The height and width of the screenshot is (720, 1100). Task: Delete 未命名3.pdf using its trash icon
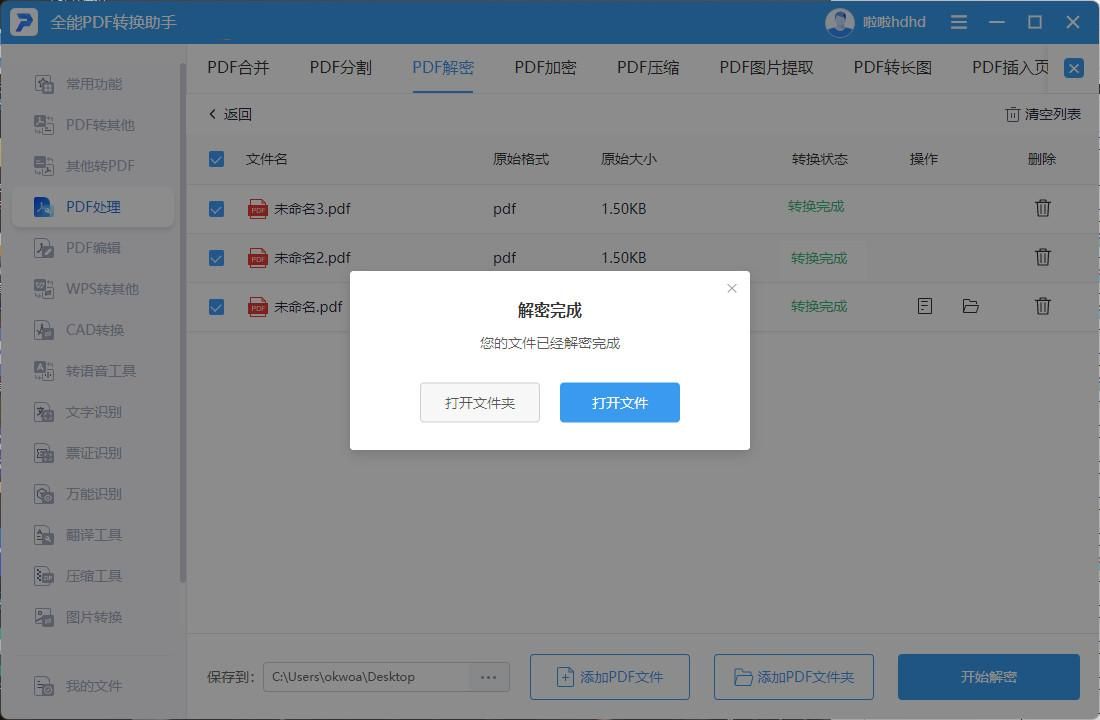click(x=1043, y=208)
